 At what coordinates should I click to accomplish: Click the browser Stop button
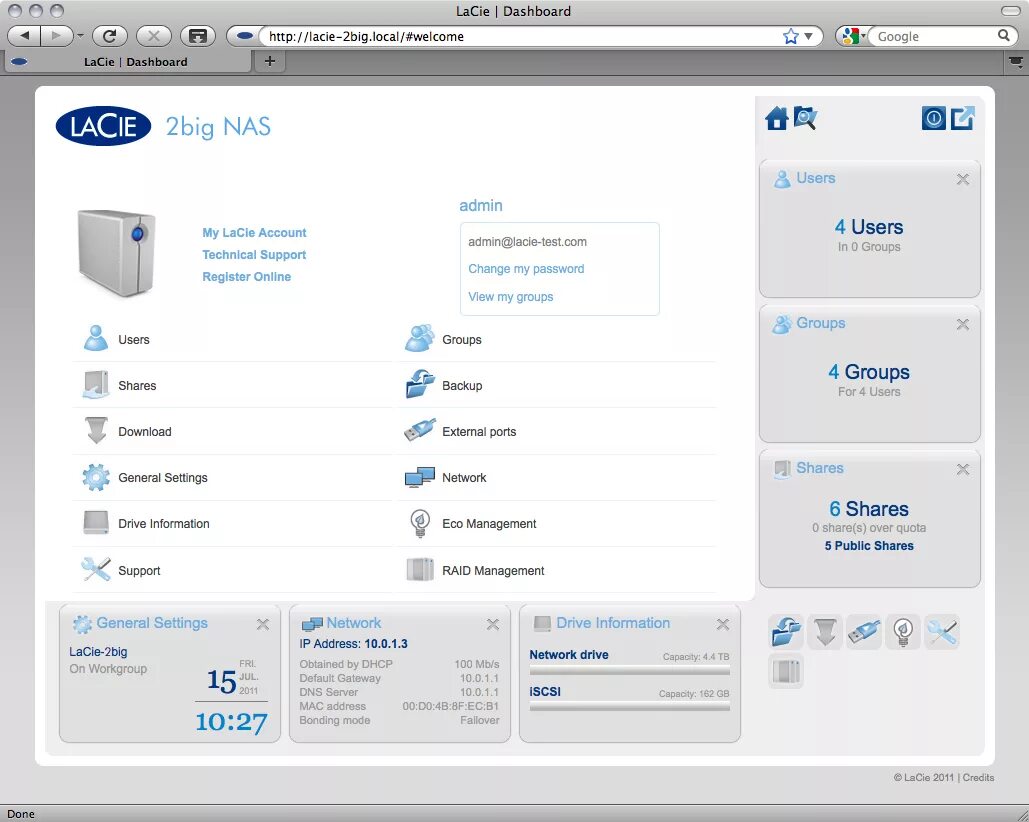coord(154,35)
